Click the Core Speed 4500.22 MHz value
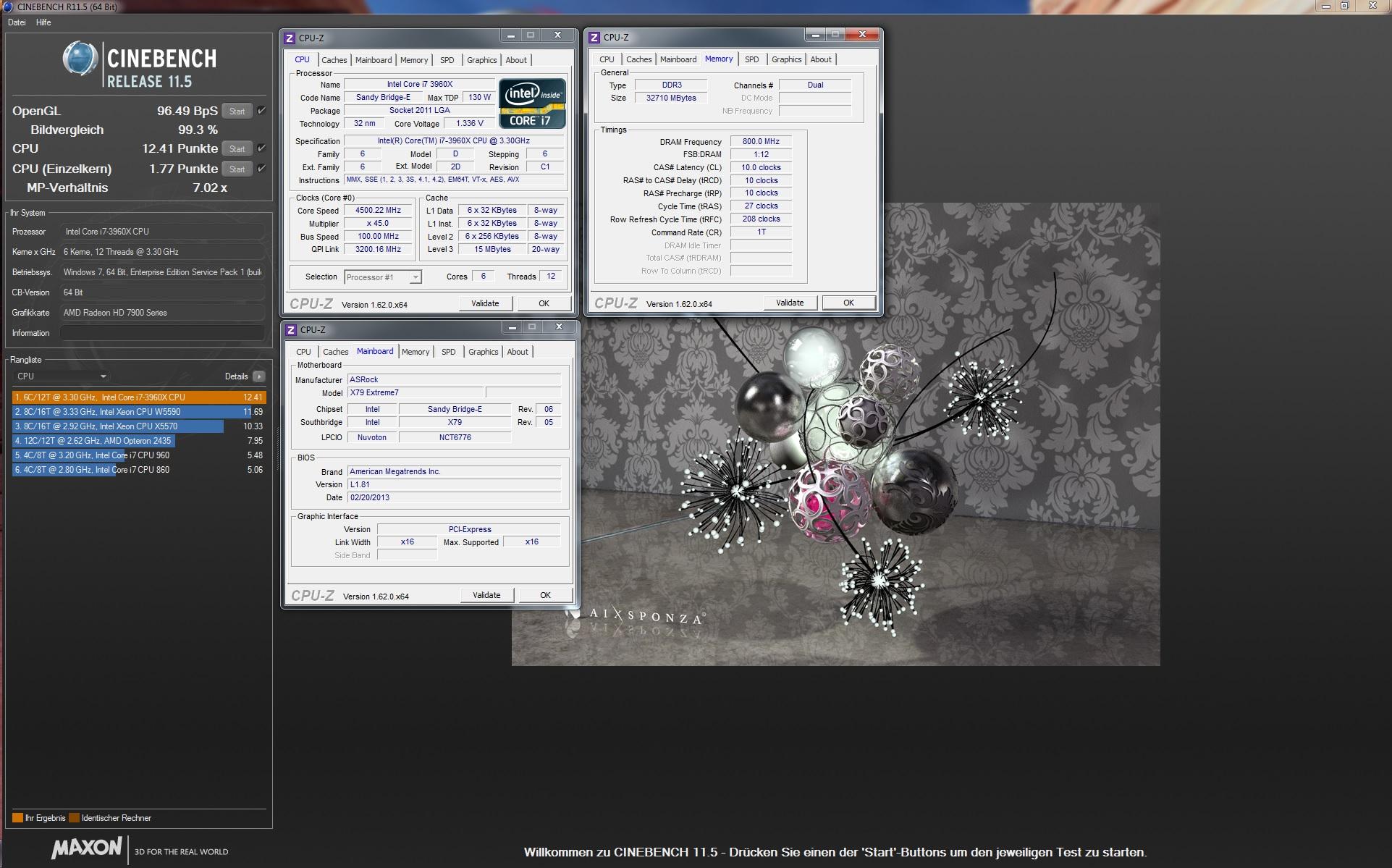Screen dimensions: 1392x868 (x=378, y=211)
